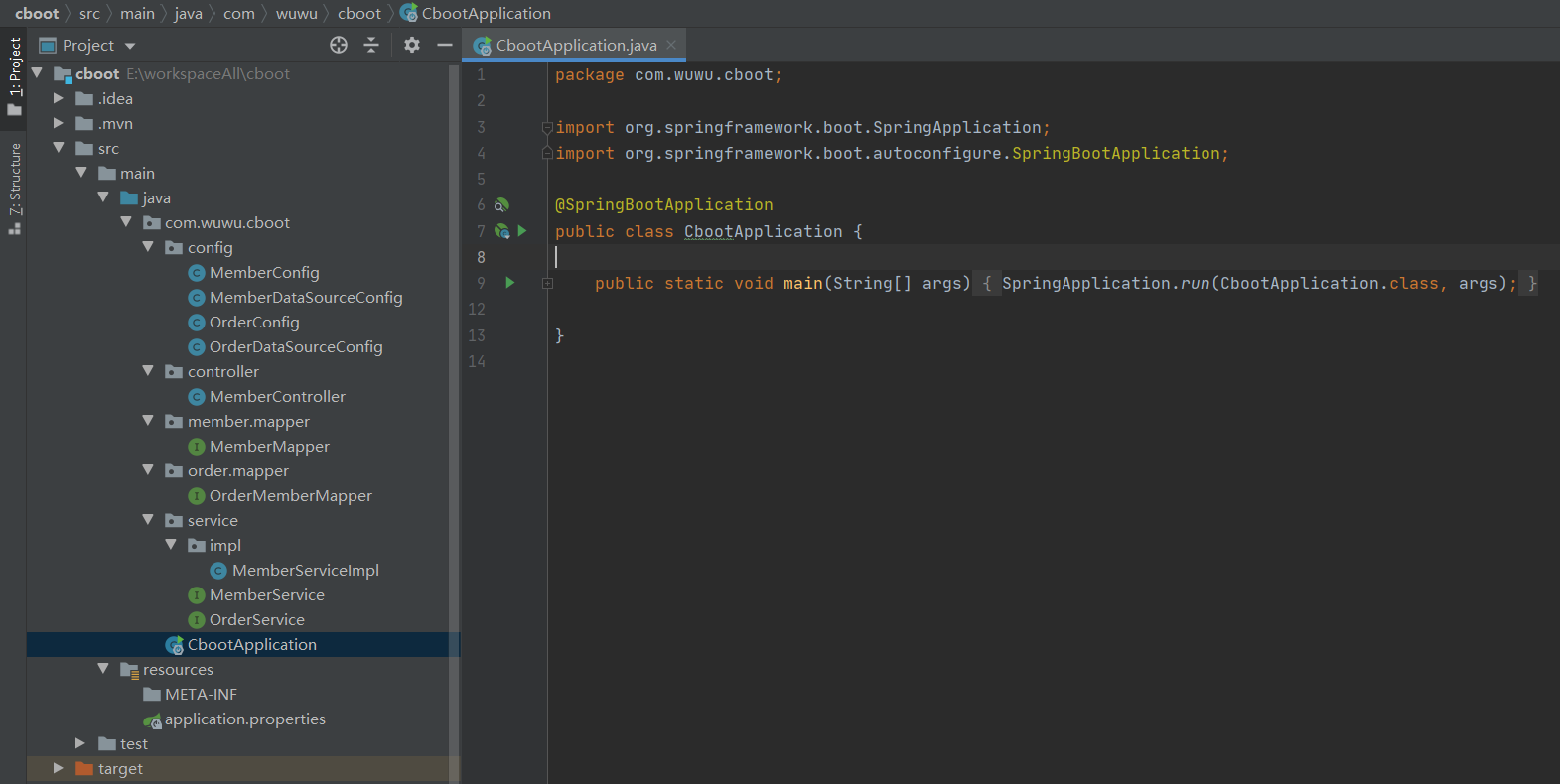Click java in the breadcrumb bar
The image size is (1560, 784).
(188, 13)
